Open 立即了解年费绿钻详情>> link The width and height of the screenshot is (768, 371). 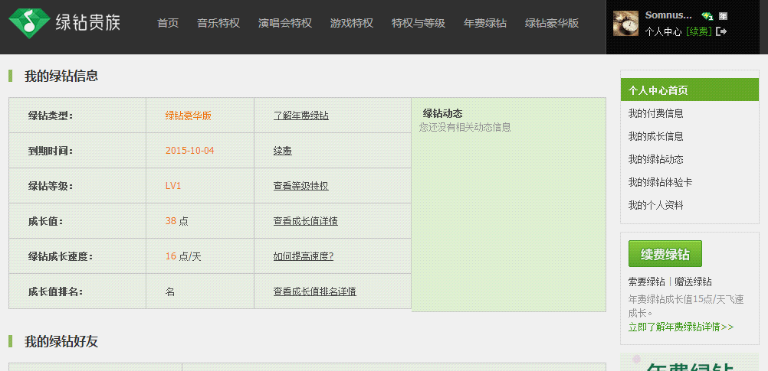coord(681,327)
